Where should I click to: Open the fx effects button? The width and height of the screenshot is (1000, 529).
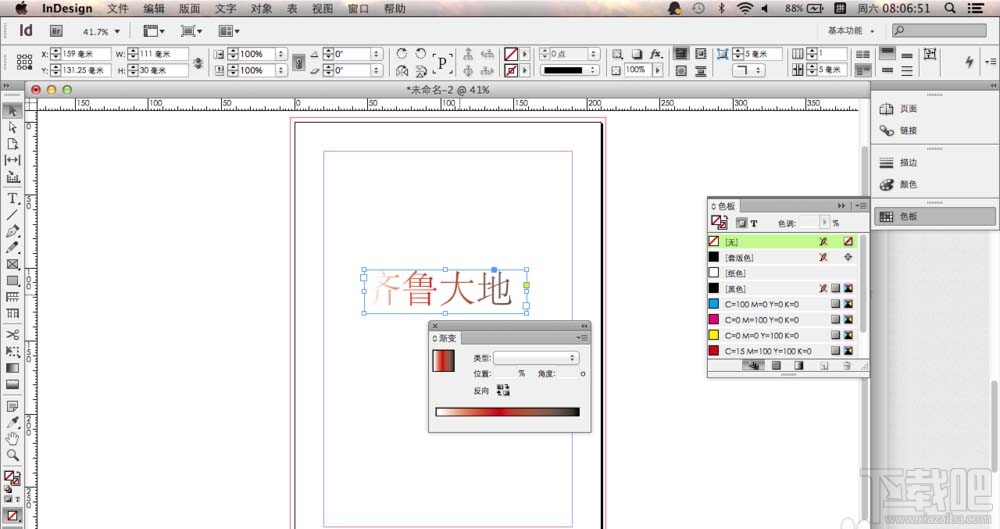[656, 54]
